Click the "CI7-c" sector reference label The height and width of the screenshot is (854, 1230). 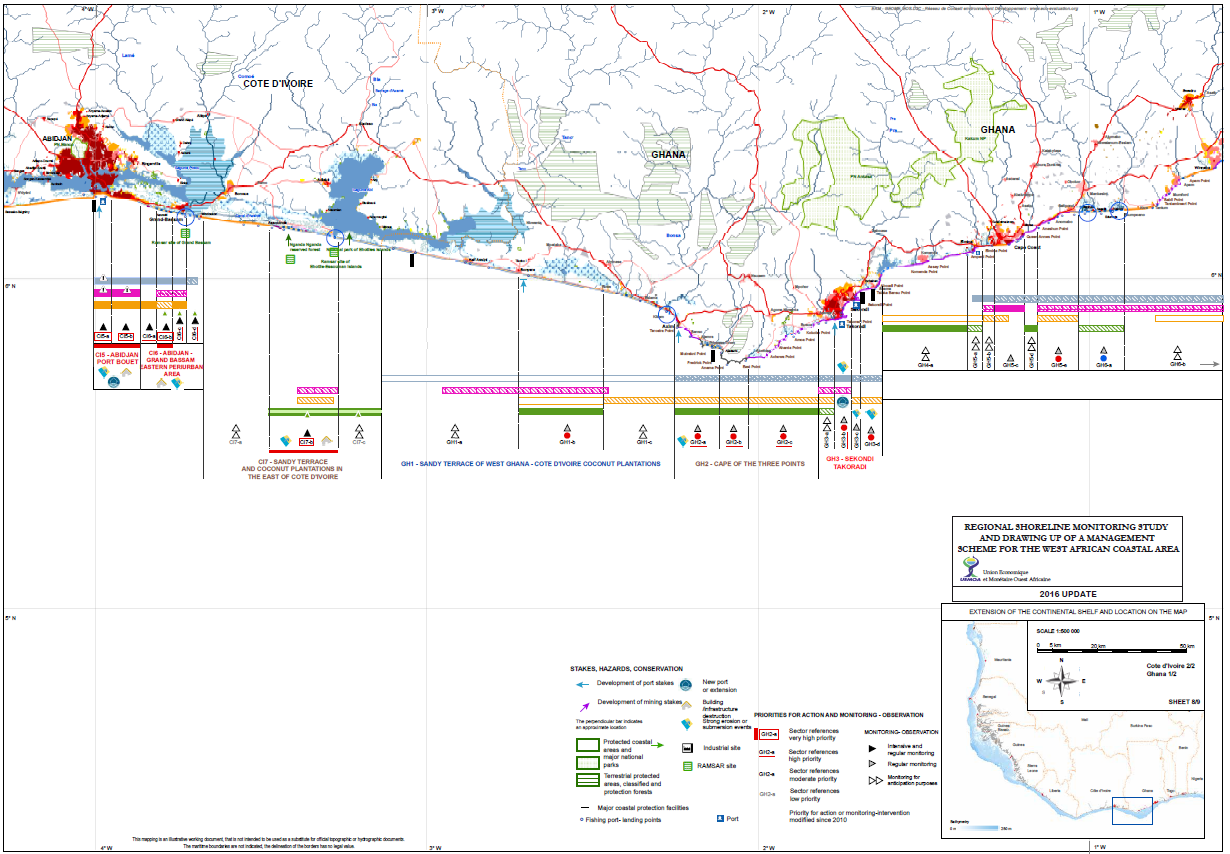(x=359, y=442)
